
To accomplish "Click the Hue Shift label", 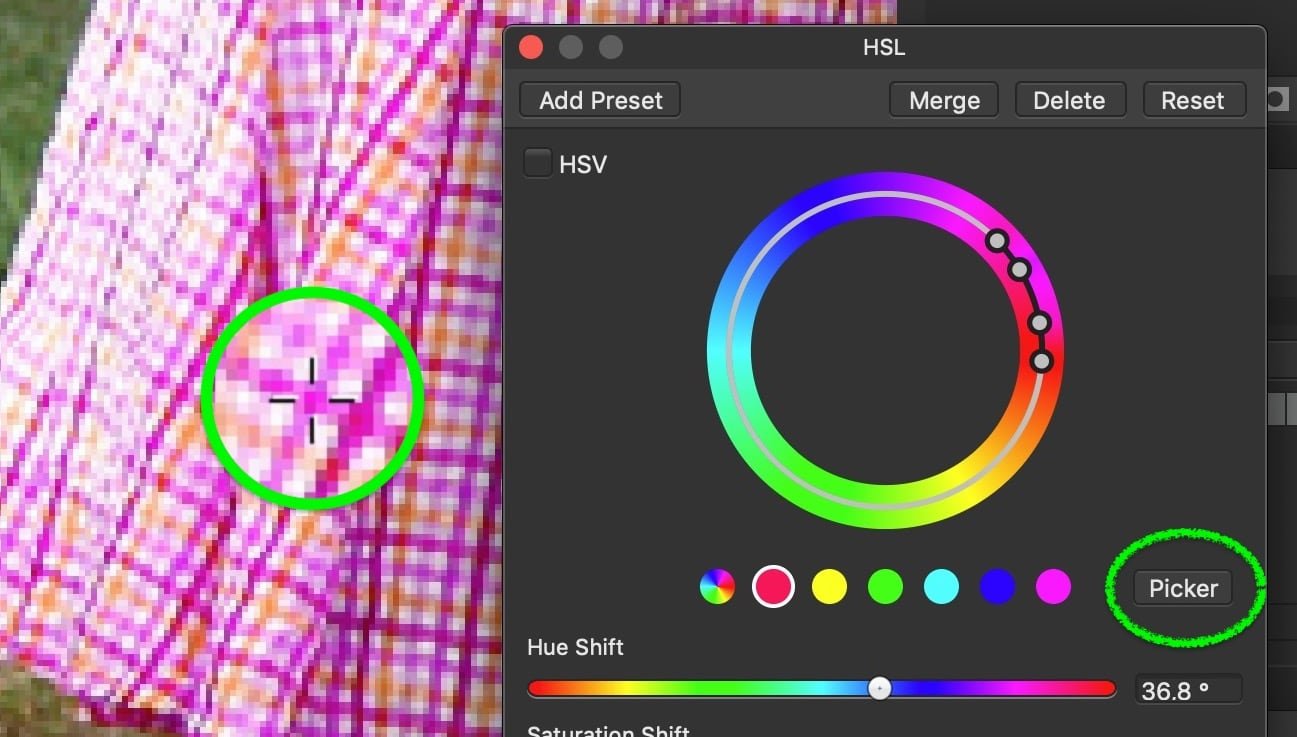I will (x=575, y=647).
